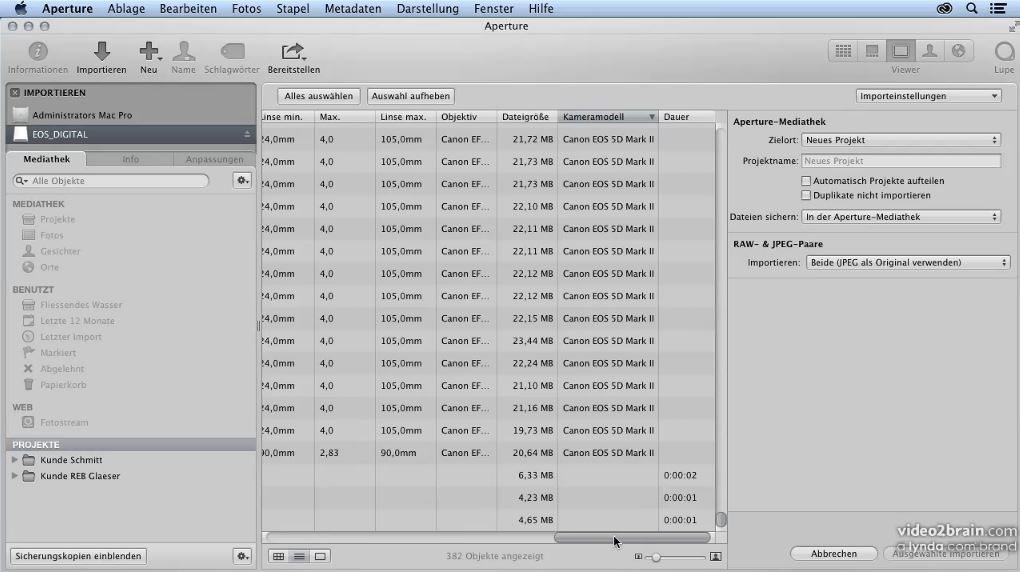Click Sicherungskopien einblenden button
The width and height of the screenshot is (1020, 572).
click(x=78, y=556)
